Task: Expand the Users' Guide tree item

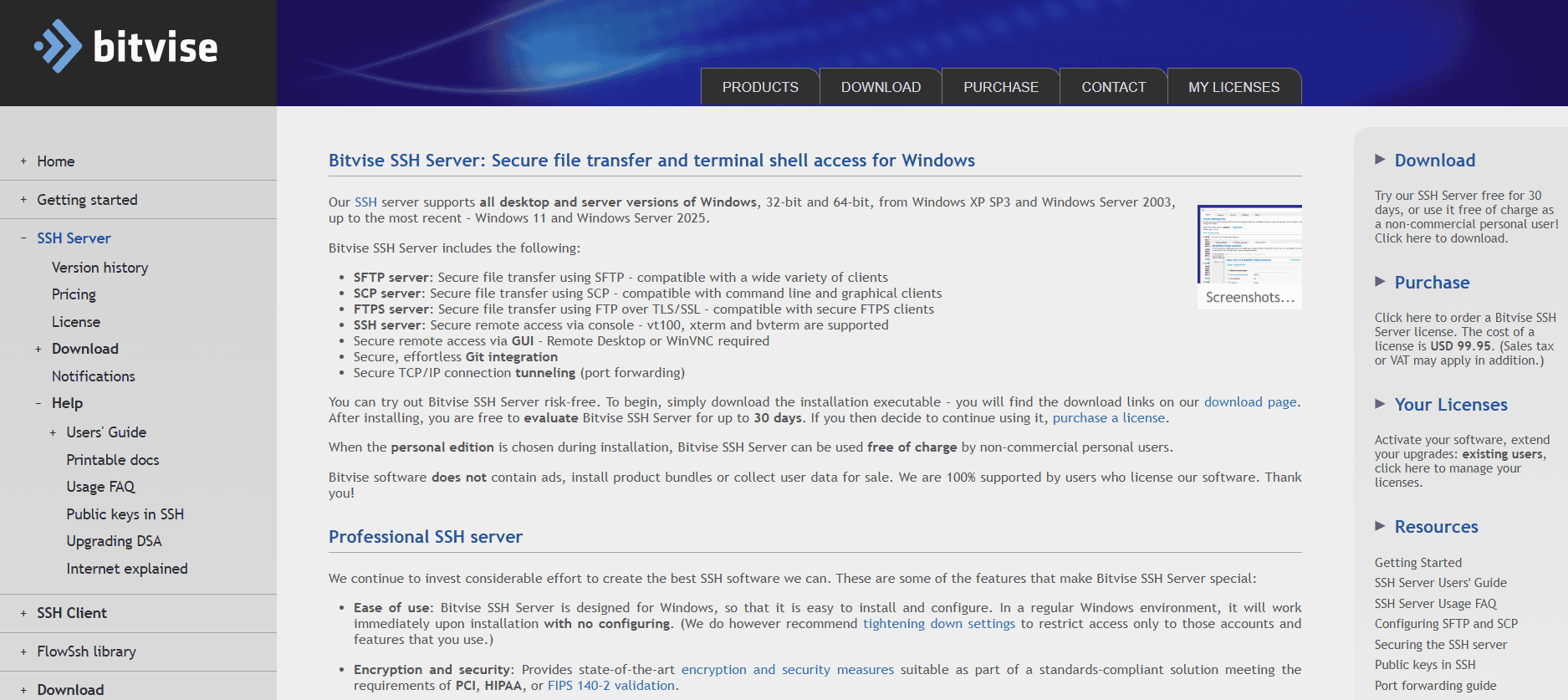Action: [x=53, y=432]
